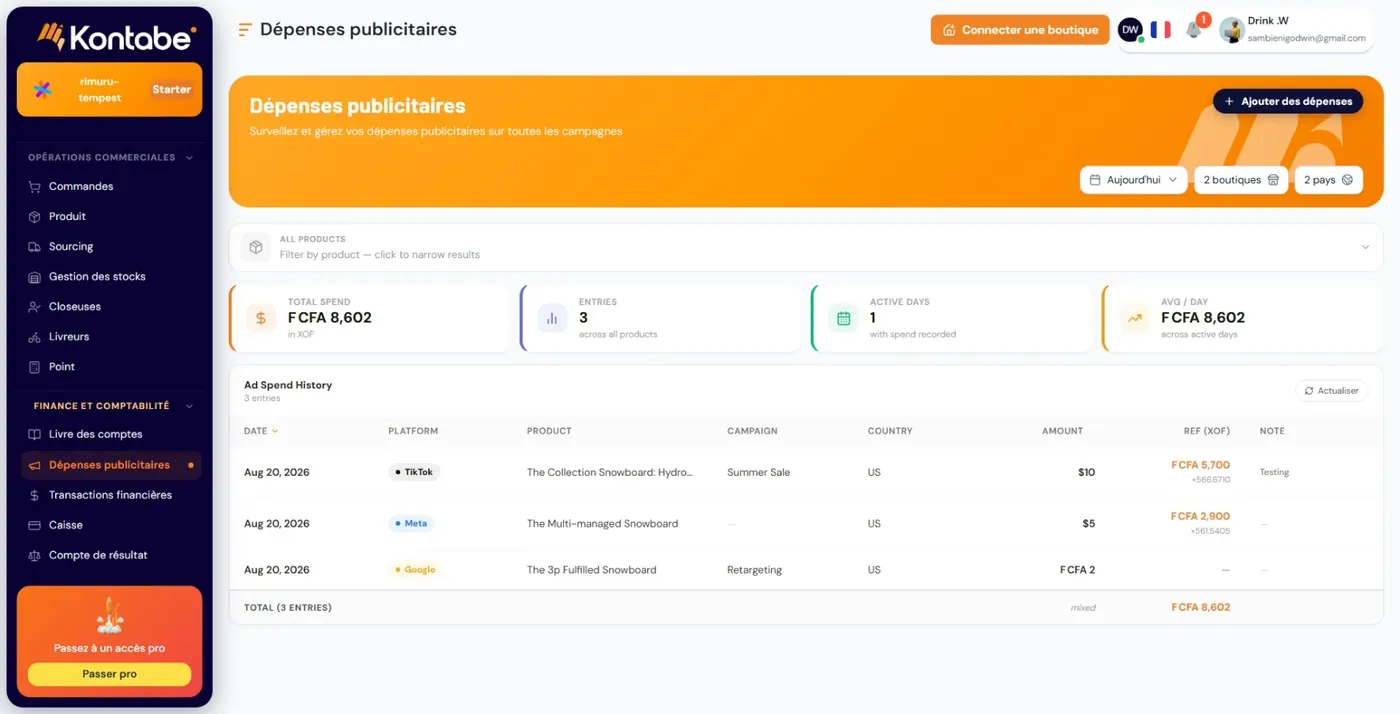Click The 3p Fulfilled Snowboard product cell
The width and height of the screenshot is (1400, 714).
[592, 570]
